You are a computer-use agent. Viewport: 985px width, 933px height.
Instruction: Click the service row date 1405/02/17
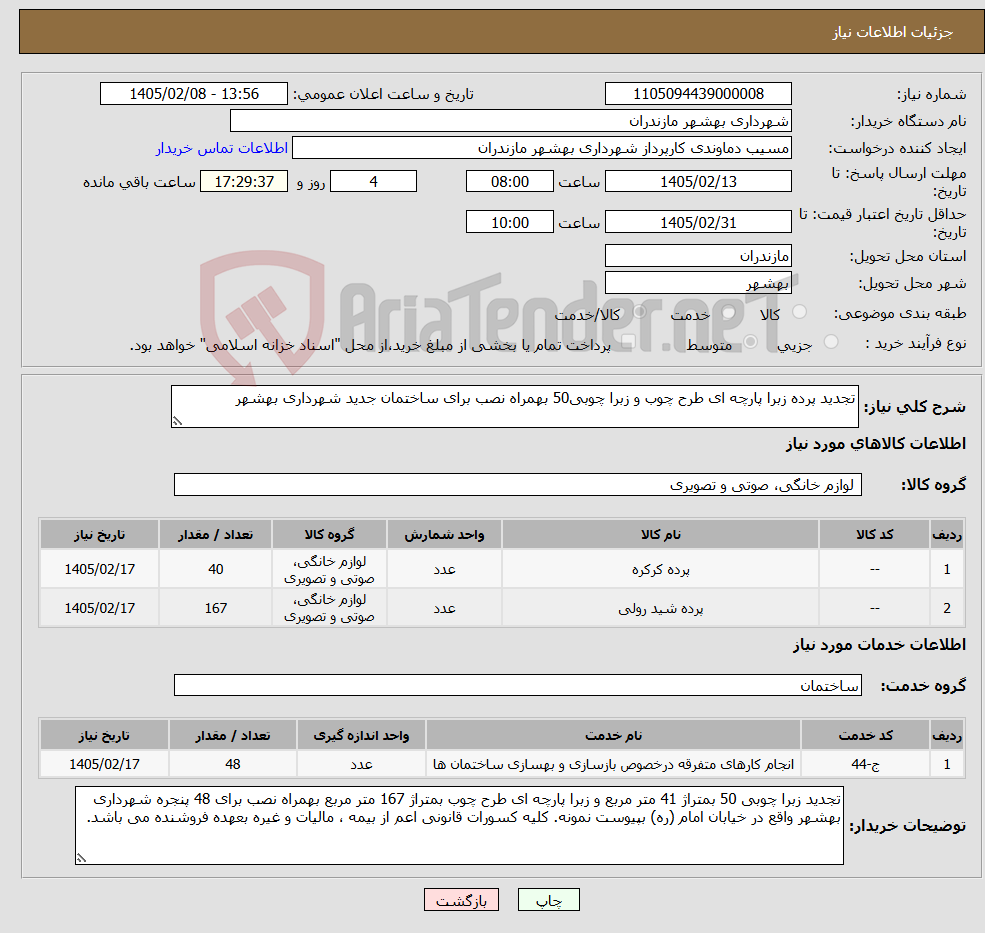pos(104,764)
